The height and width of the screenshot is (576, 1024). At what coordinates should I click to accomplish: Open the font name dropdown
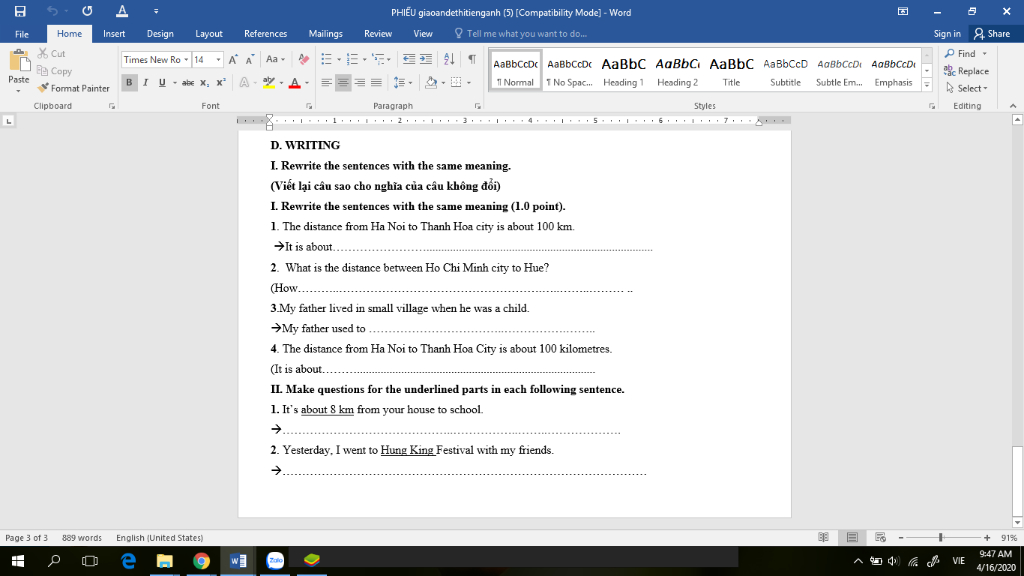(x=186, y=59)
